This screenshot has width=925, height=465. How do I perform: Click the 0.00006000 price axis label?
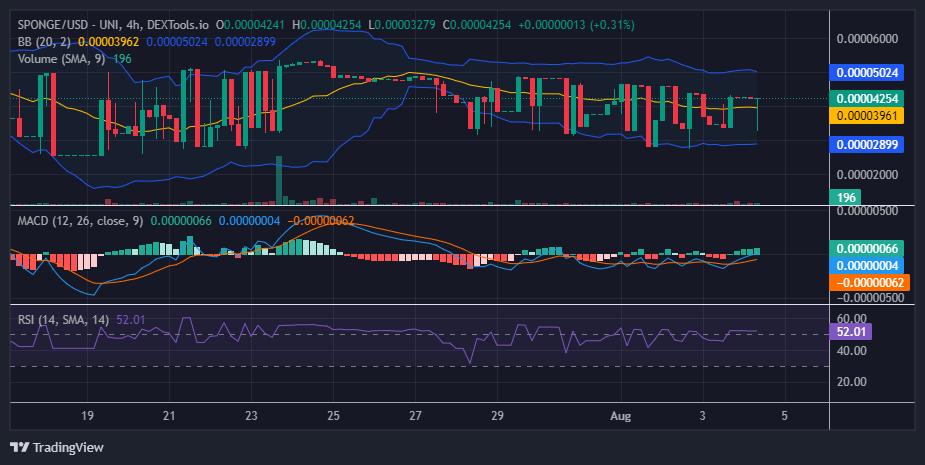tap(867, 39)
